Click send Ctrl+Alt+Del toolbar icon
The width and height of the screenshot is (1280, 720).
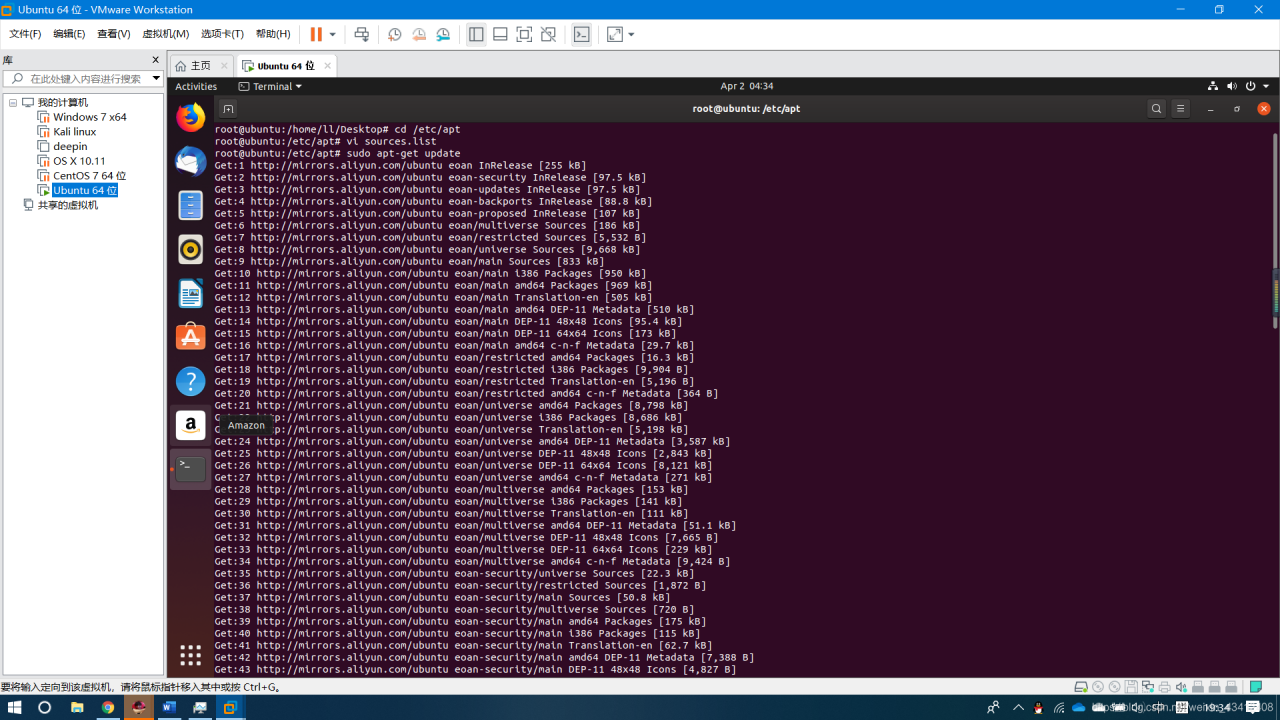(362, 34)
